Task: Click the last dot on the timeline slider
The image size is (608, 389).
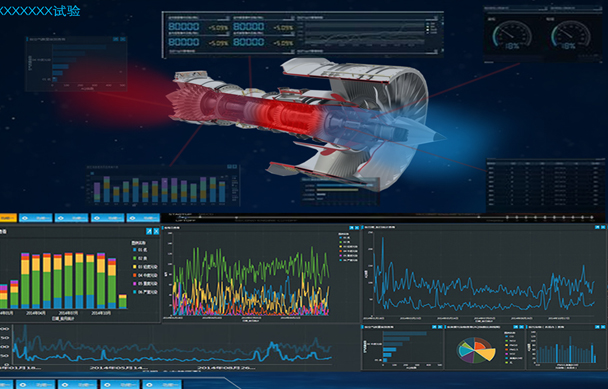Action: coord(592,218)
